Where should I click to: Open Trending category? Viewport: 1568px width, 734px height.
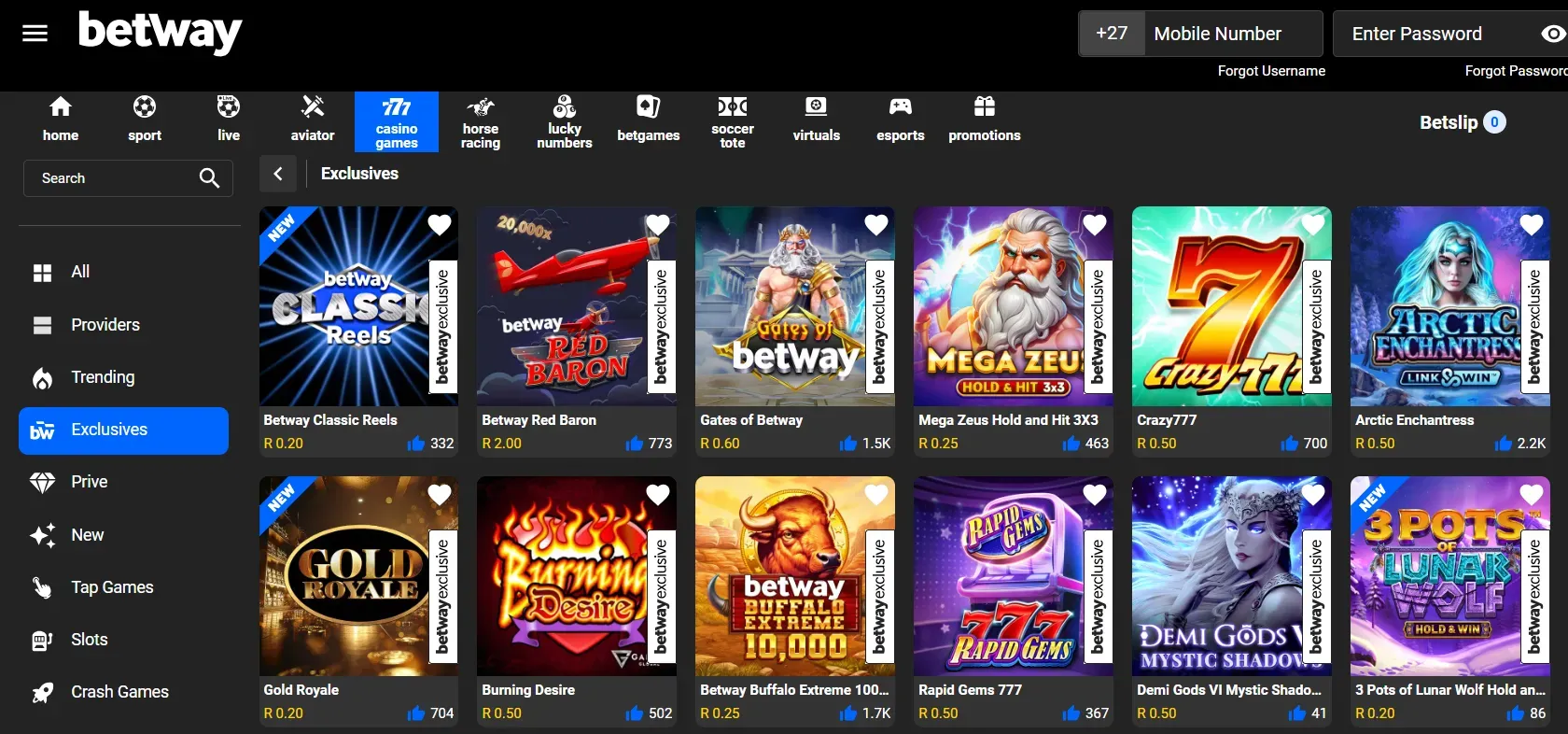[123, 377]
